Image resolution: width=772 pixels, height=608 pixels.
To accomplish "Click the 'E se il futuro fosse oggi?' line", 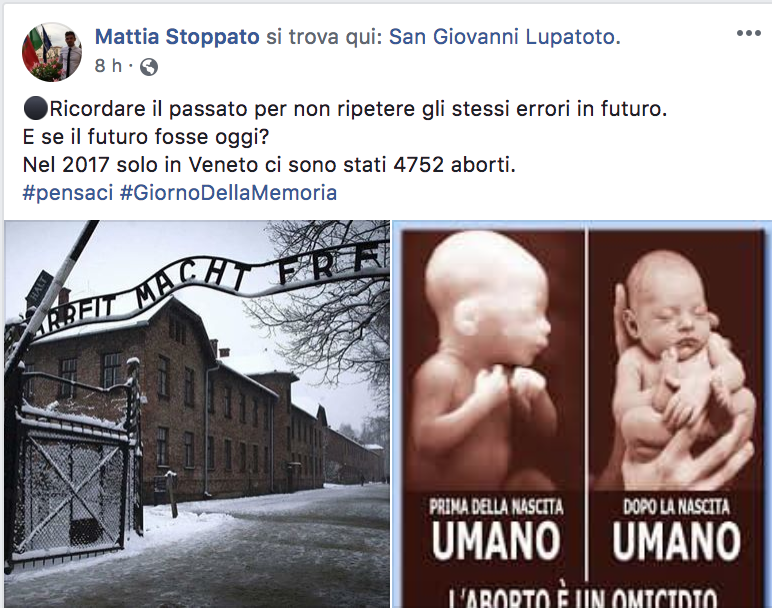I will click(146, 137).
